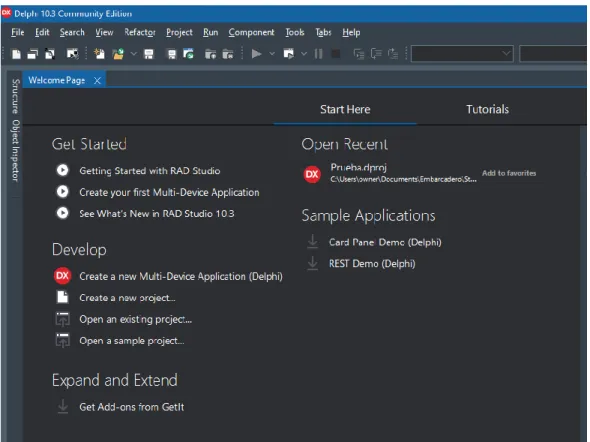
Task: Toggle Form/Unit toolbar icon
Action: (50, 54)
